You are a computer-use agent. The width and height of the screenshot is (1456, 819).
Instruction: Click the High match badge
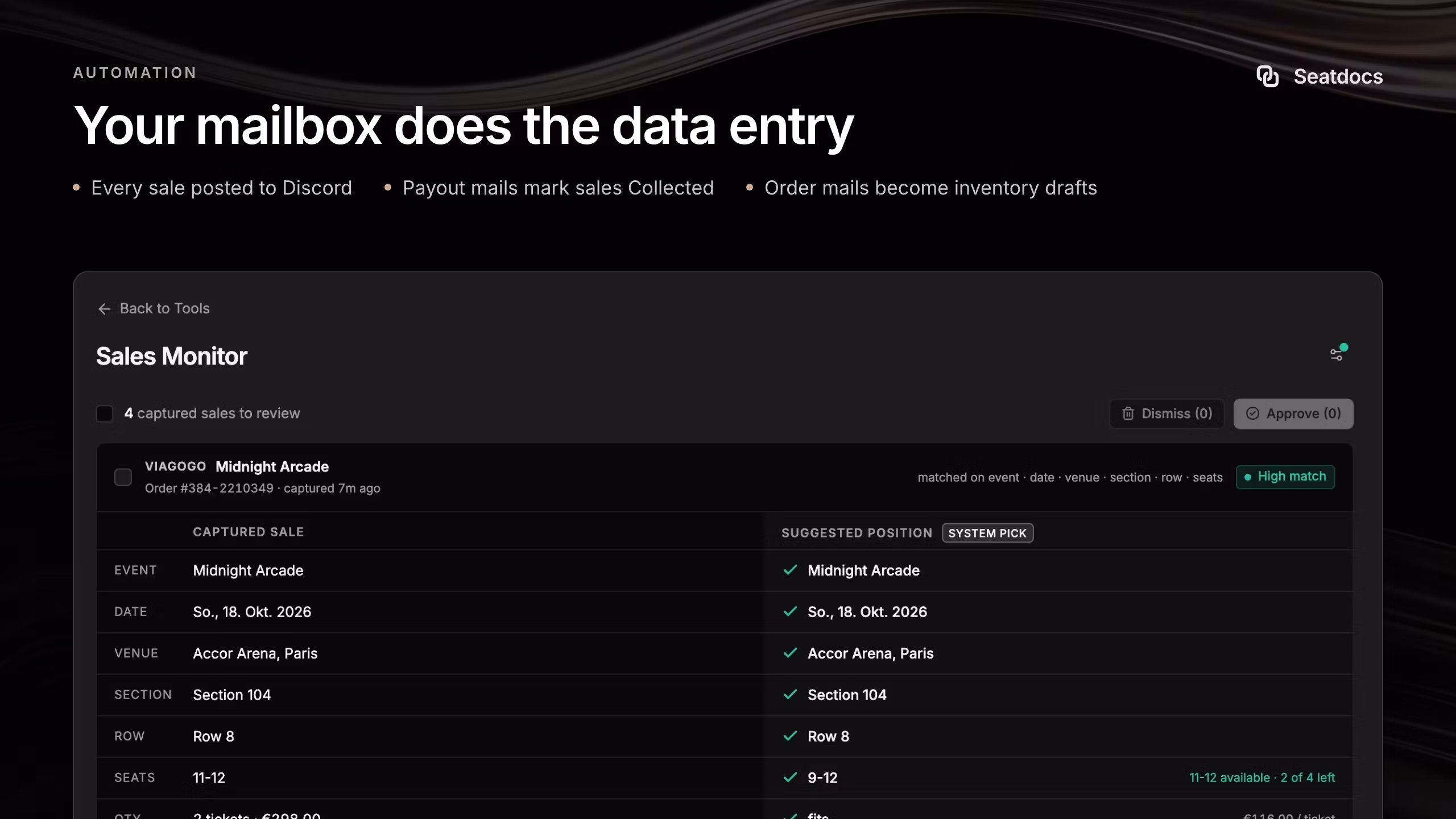click(x=1285, y=477)
